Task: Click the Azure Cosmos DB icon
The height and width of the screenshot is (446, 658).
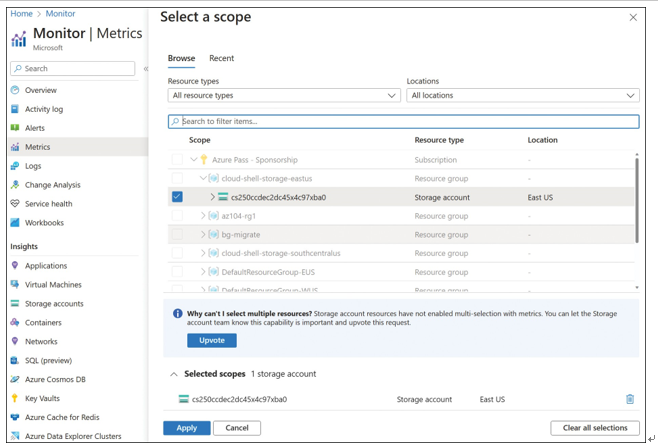Action: [x=15, y=379]
